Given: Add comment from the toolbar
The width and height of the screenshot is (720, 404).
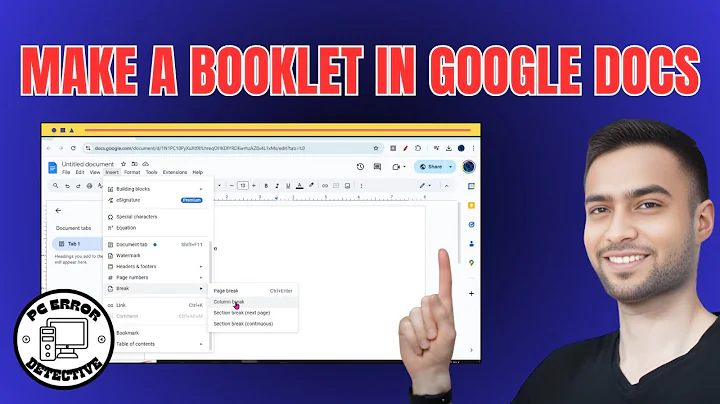Looking at the screenshot, I should pos(336,185).
